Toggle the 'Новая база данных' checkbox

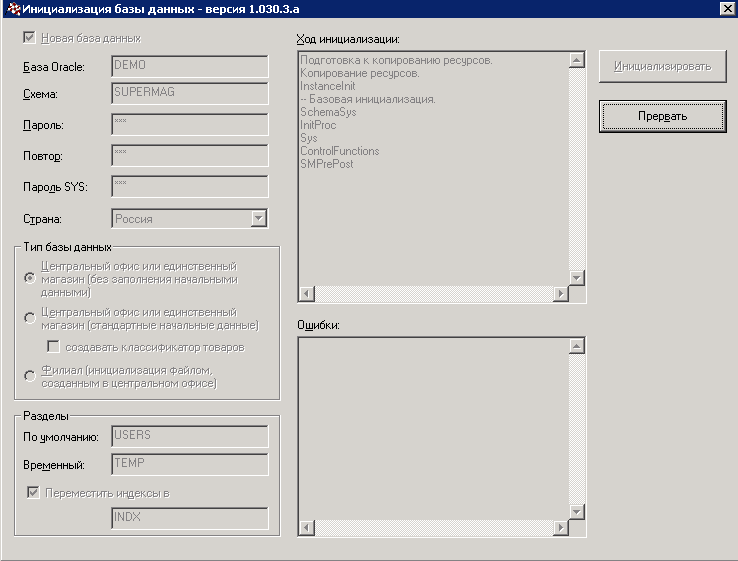29,38
